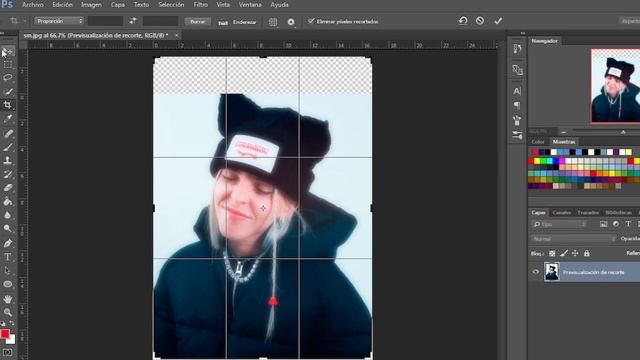Toggle Eliminar píxeles recortados checkbox
The height and width of the screenshot is (360, 640).
311,21
